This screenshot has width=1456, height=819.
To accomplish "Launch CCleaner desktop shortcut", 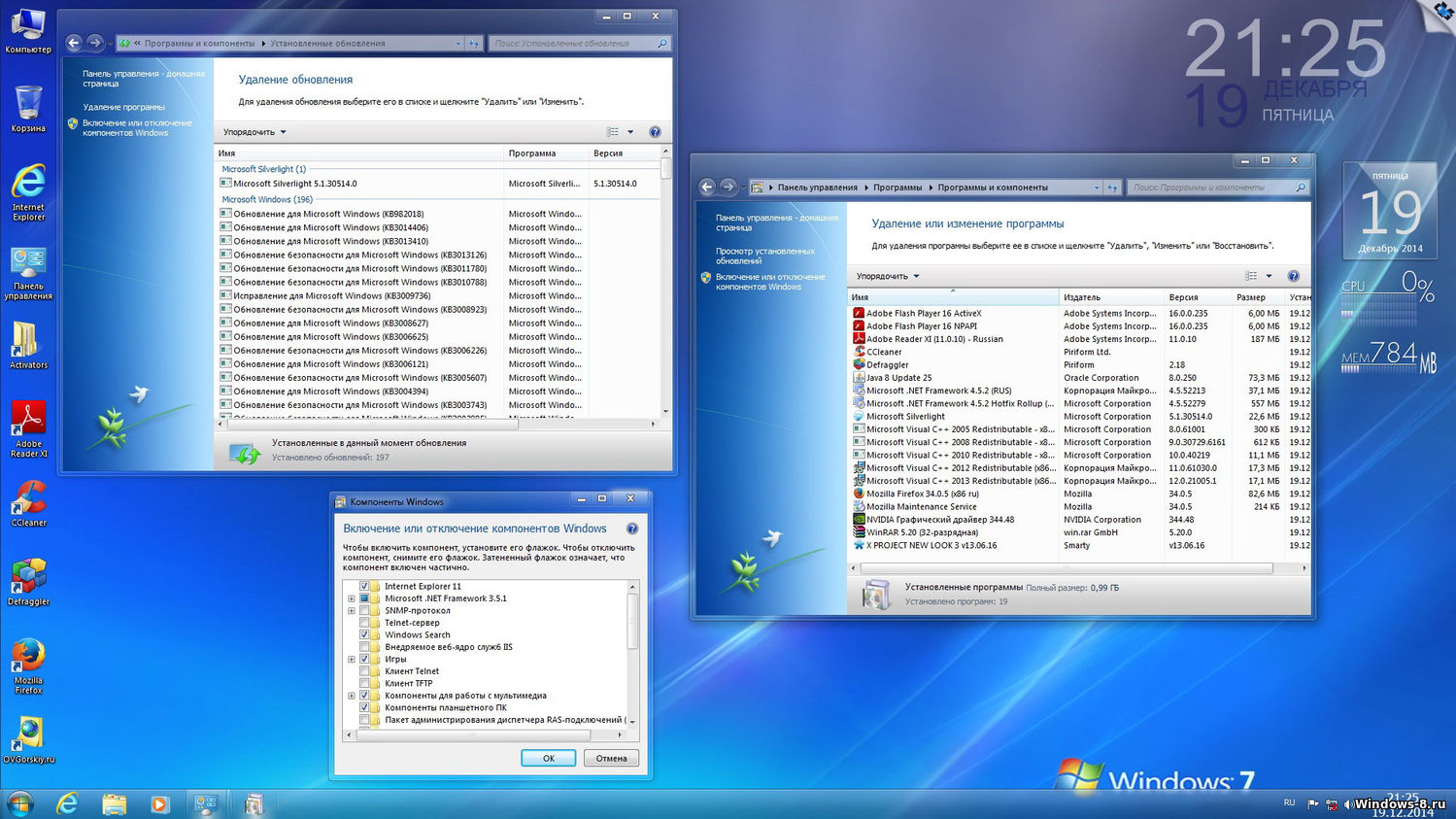I will click(x=28, y=503).
